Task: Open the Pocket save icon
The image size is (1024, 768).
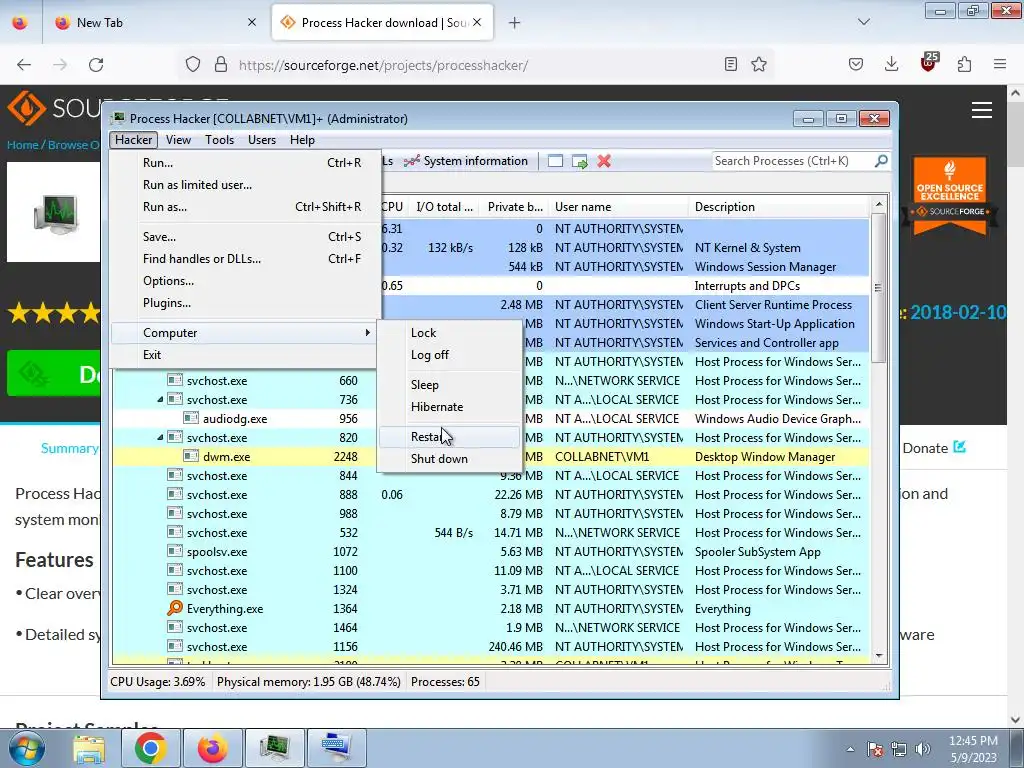Action: click(x=856, y=65)
